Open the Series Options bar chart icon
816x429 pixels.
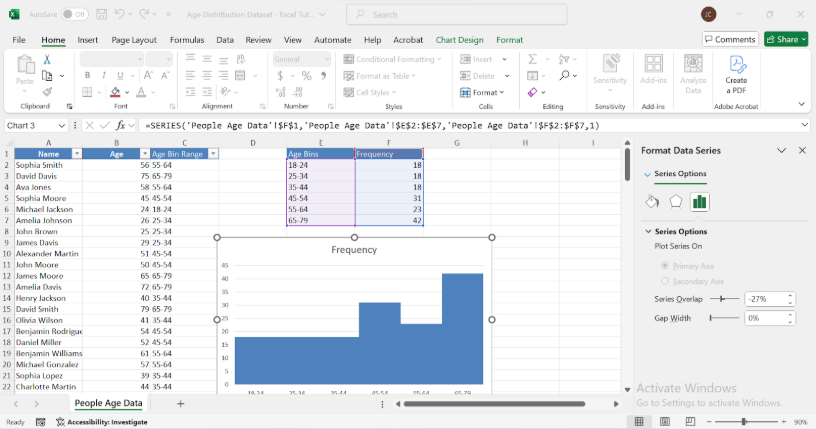point(700,201)
